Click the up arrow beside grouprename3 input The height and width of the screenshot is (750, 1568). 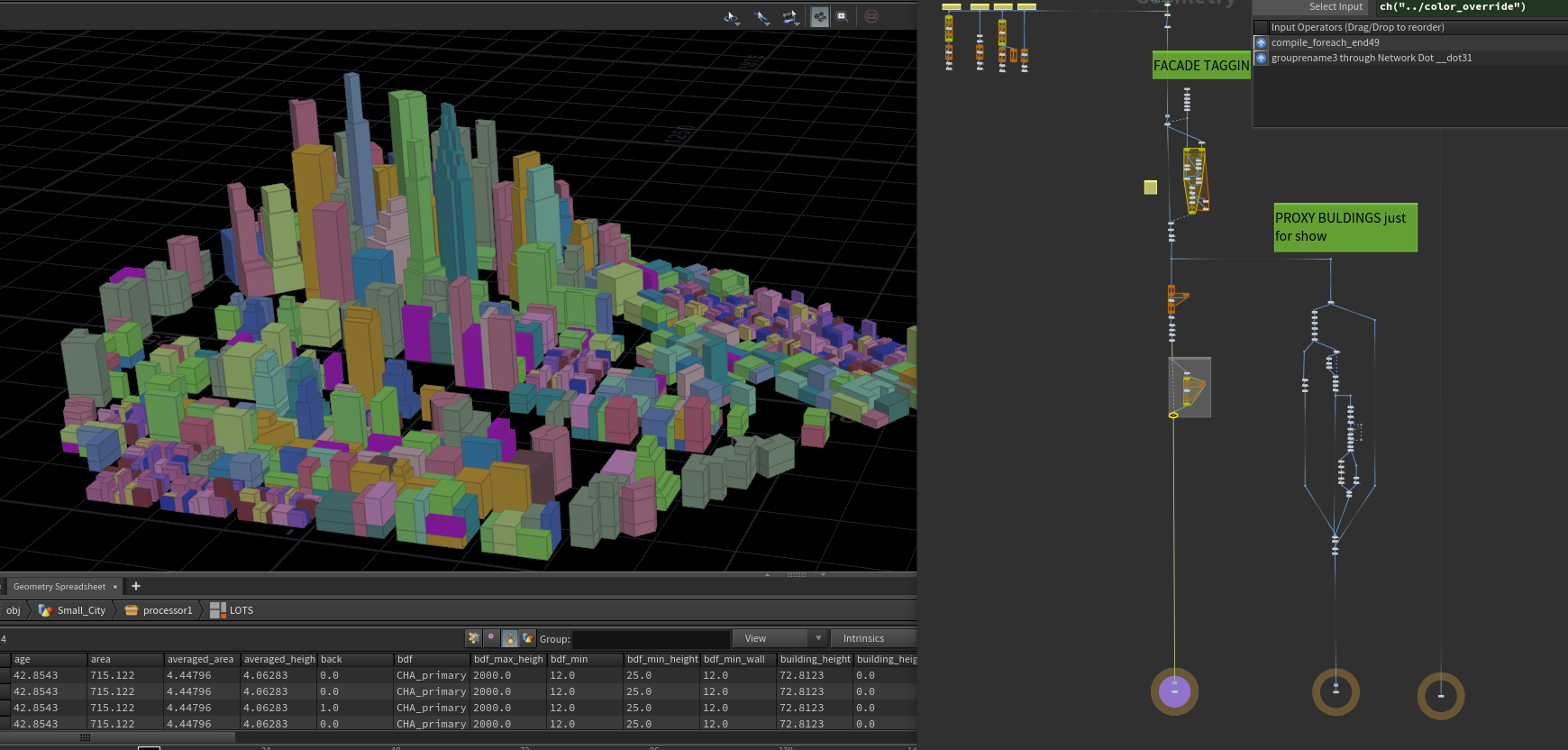tap(1262, 59)
